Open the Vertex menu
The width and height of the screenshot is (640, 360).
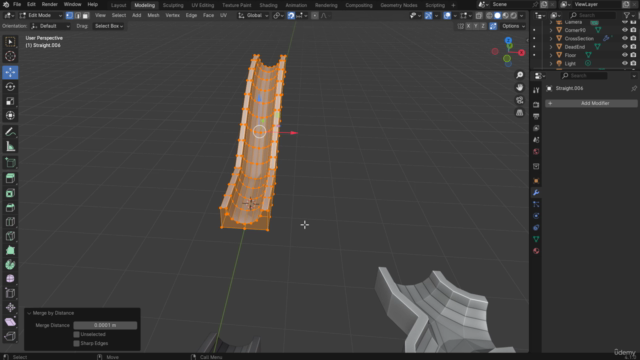pos(172,16)
